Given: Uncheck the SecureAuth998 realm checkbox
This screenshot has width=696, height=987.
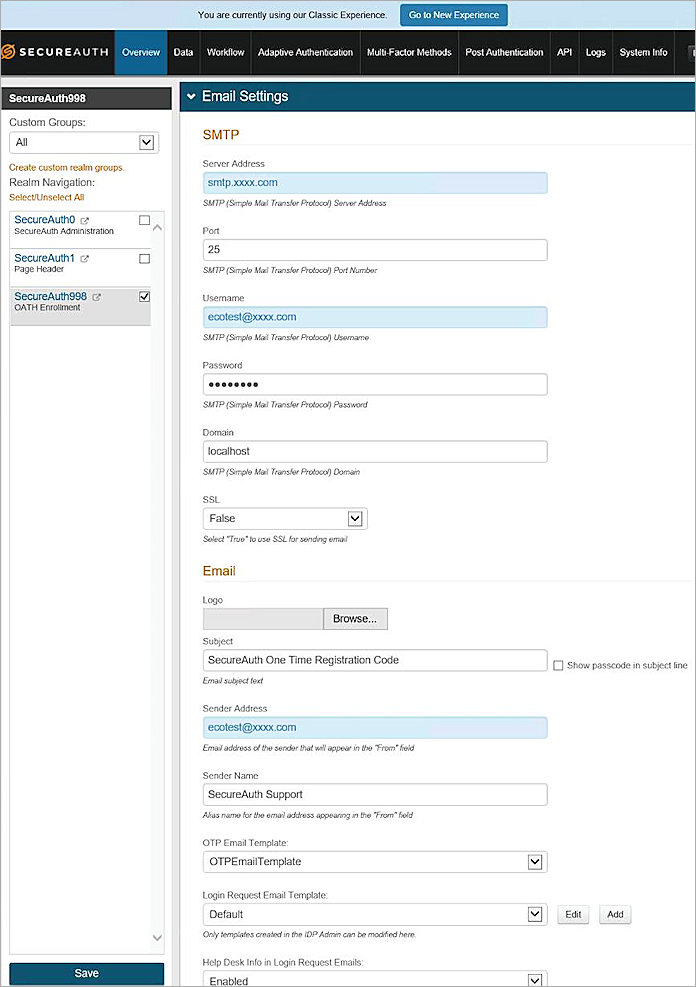Looking at the screenshot, I should (143, 296).
